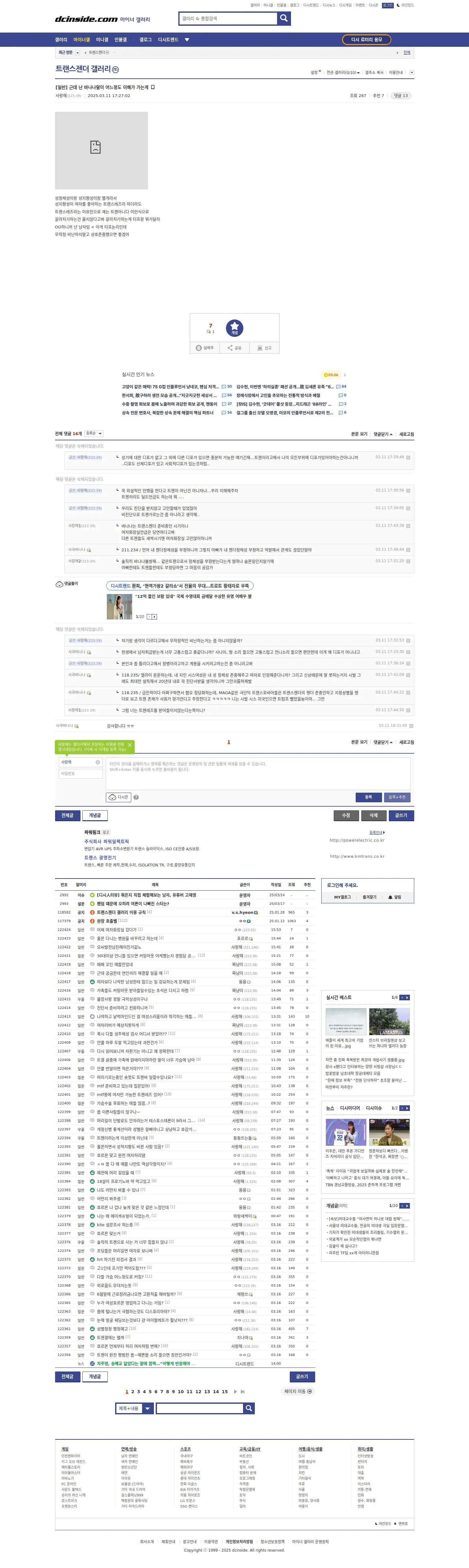The width and height of the screenshot is (469, 1568).
Task: Submit the comment with the 등록 button
Action: (x=368, y=797)
